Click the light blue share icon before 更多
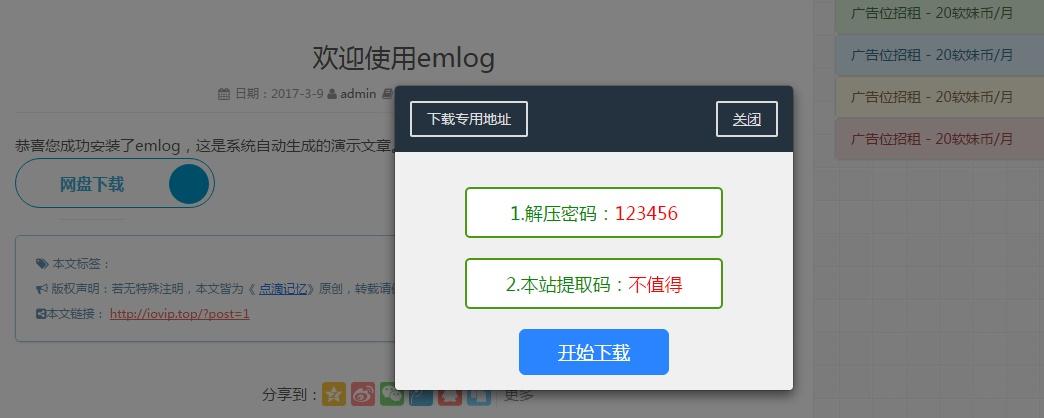1044x418 pixels. 479,398
